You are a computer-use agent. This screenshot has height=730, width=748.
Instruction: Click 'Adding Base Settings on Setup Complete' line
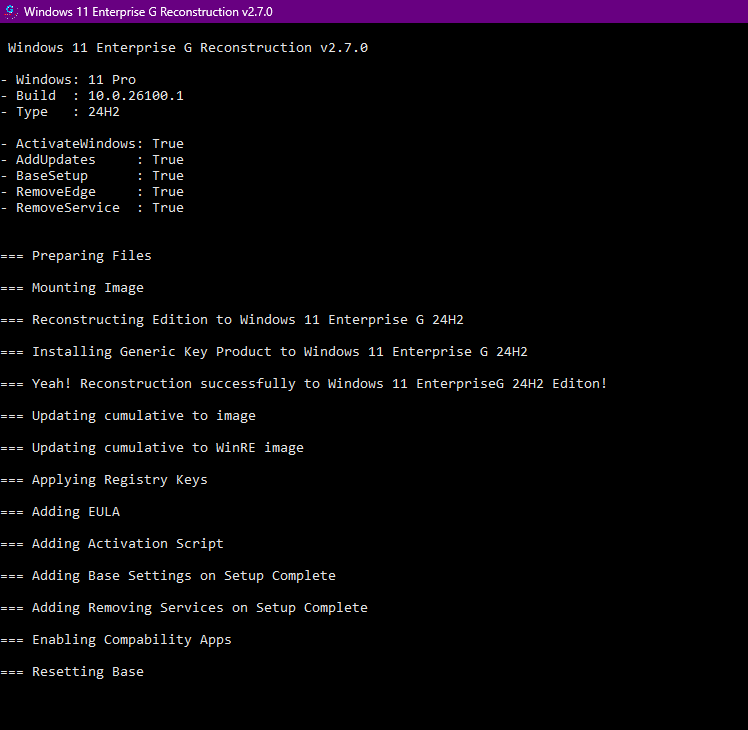coord(168,576)
